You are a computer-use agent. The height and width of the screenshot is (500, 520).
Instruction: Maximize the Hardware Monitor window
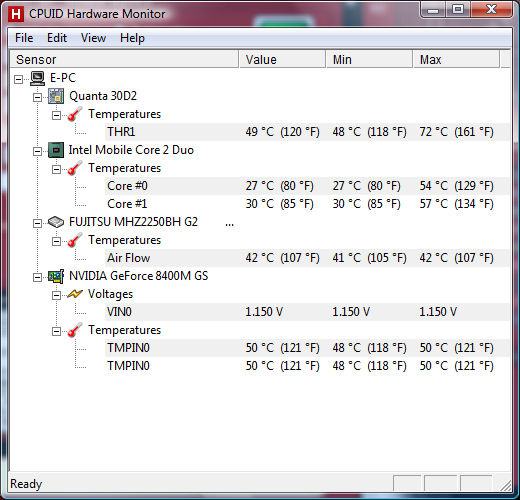coord(457,9)
